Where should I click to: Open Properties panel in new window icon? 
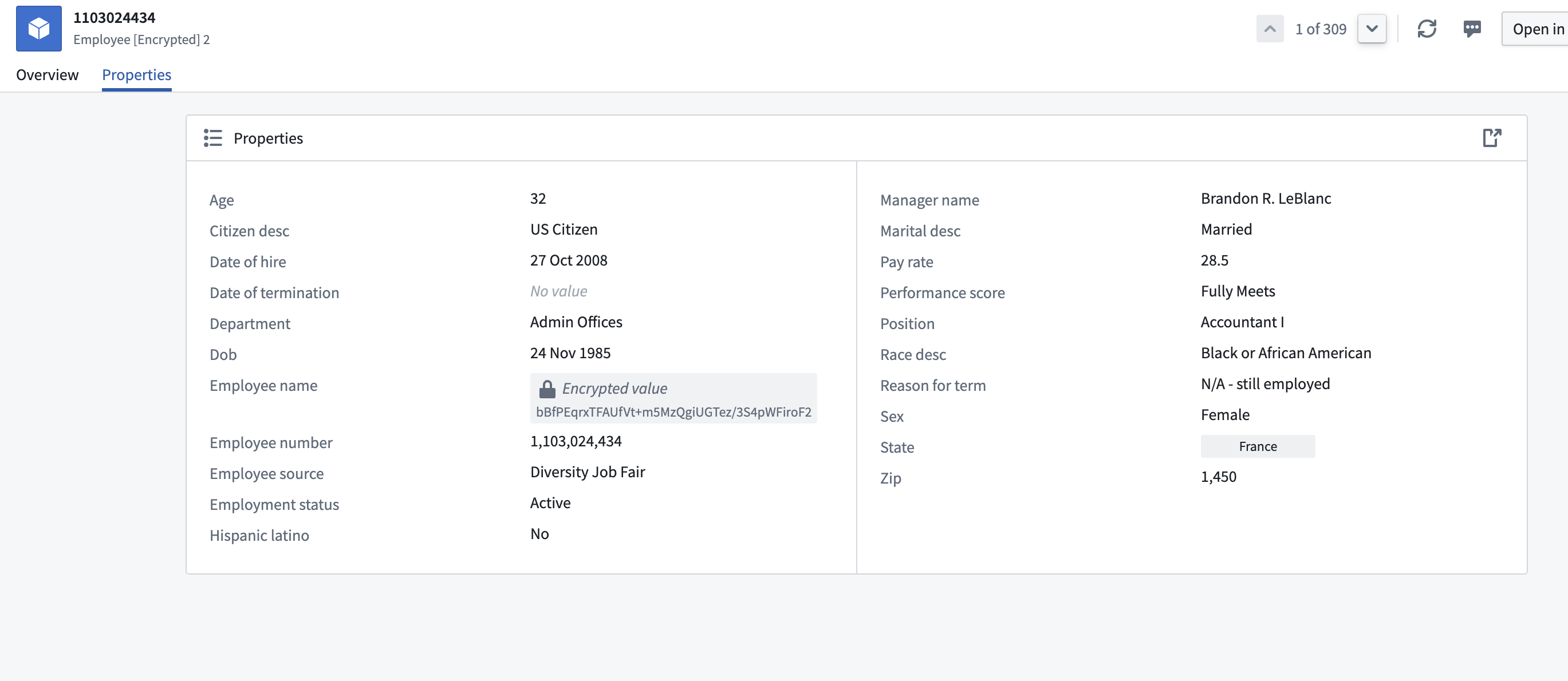(x=1491, y=138)
